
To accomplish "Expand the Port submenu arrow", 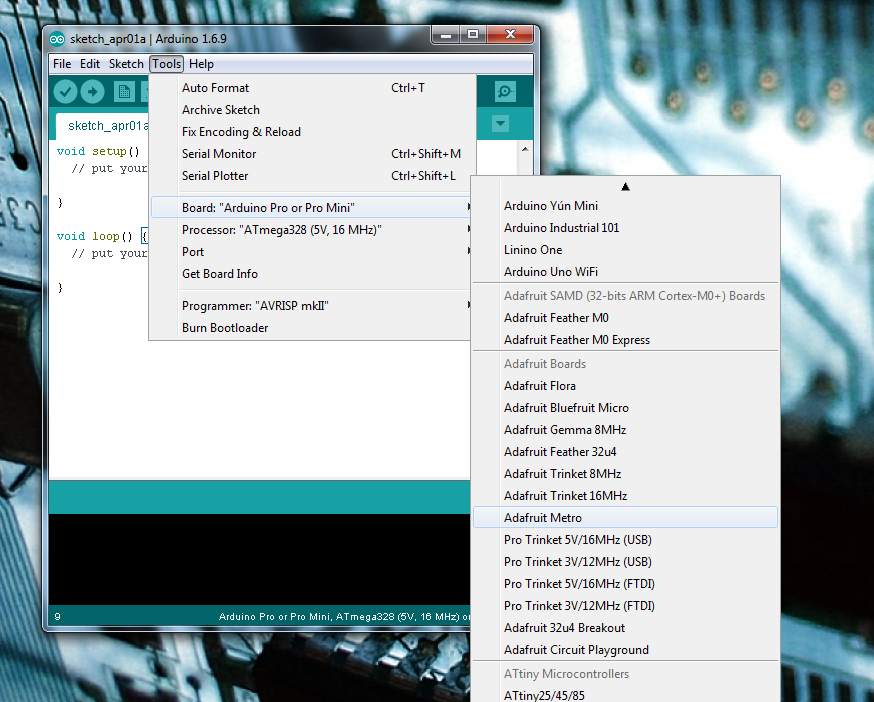I will (x=468, y=251).
